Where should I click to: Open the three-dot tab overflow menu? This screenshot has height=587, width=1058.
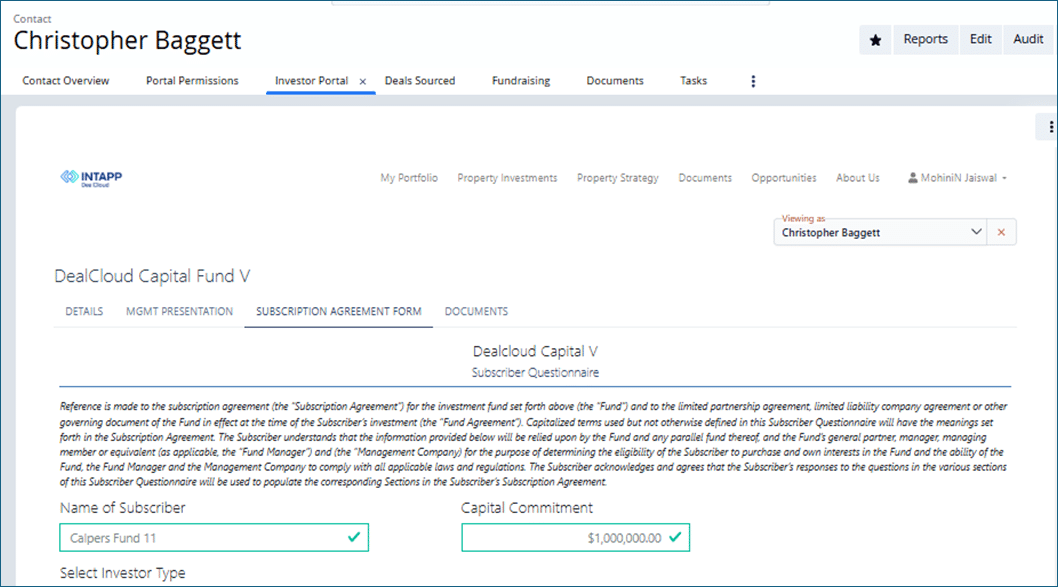coord(753,81)
